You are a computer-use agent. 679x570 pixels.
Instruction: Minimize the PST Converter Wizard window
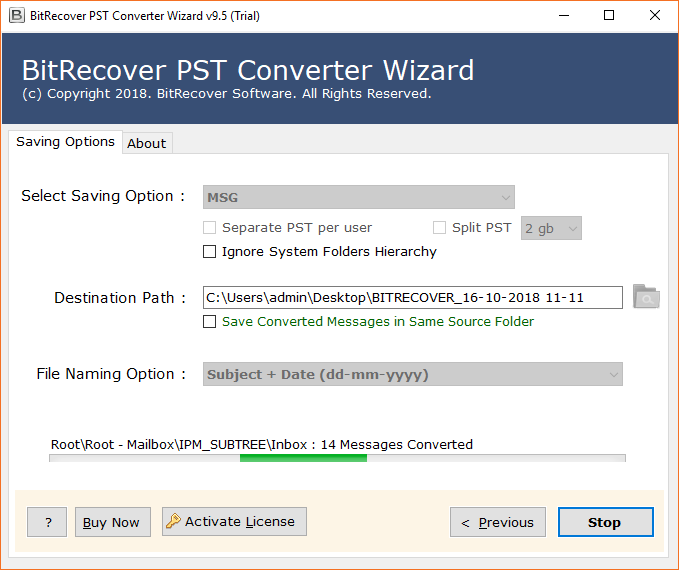click(x=564, y=16)
